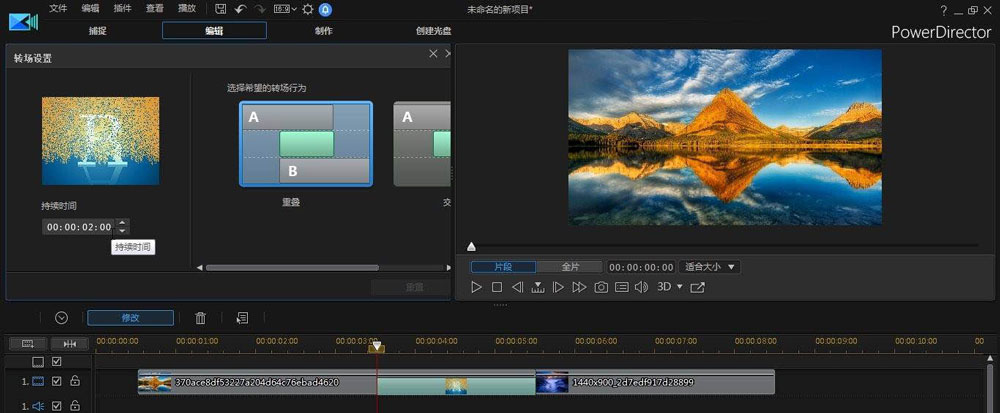Screen dimensions: 1000x413
Task: Click the undo arrow in top toolbar
Action: (x=241, y=9)
